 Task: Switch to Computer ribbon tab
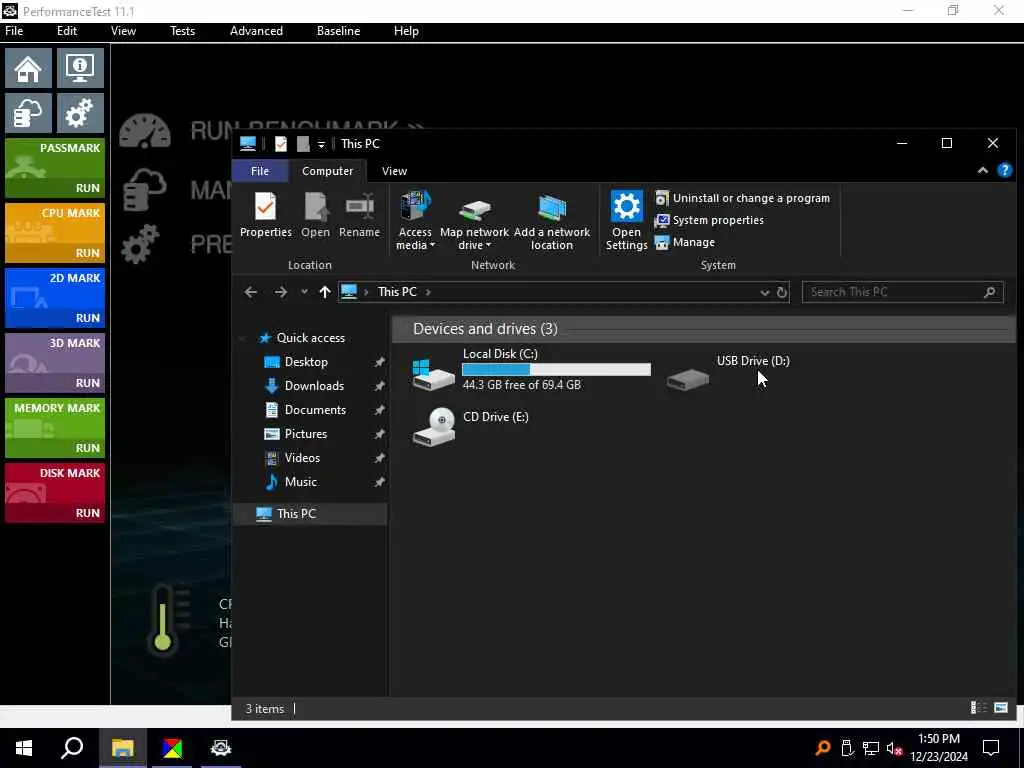pos(327,171)
